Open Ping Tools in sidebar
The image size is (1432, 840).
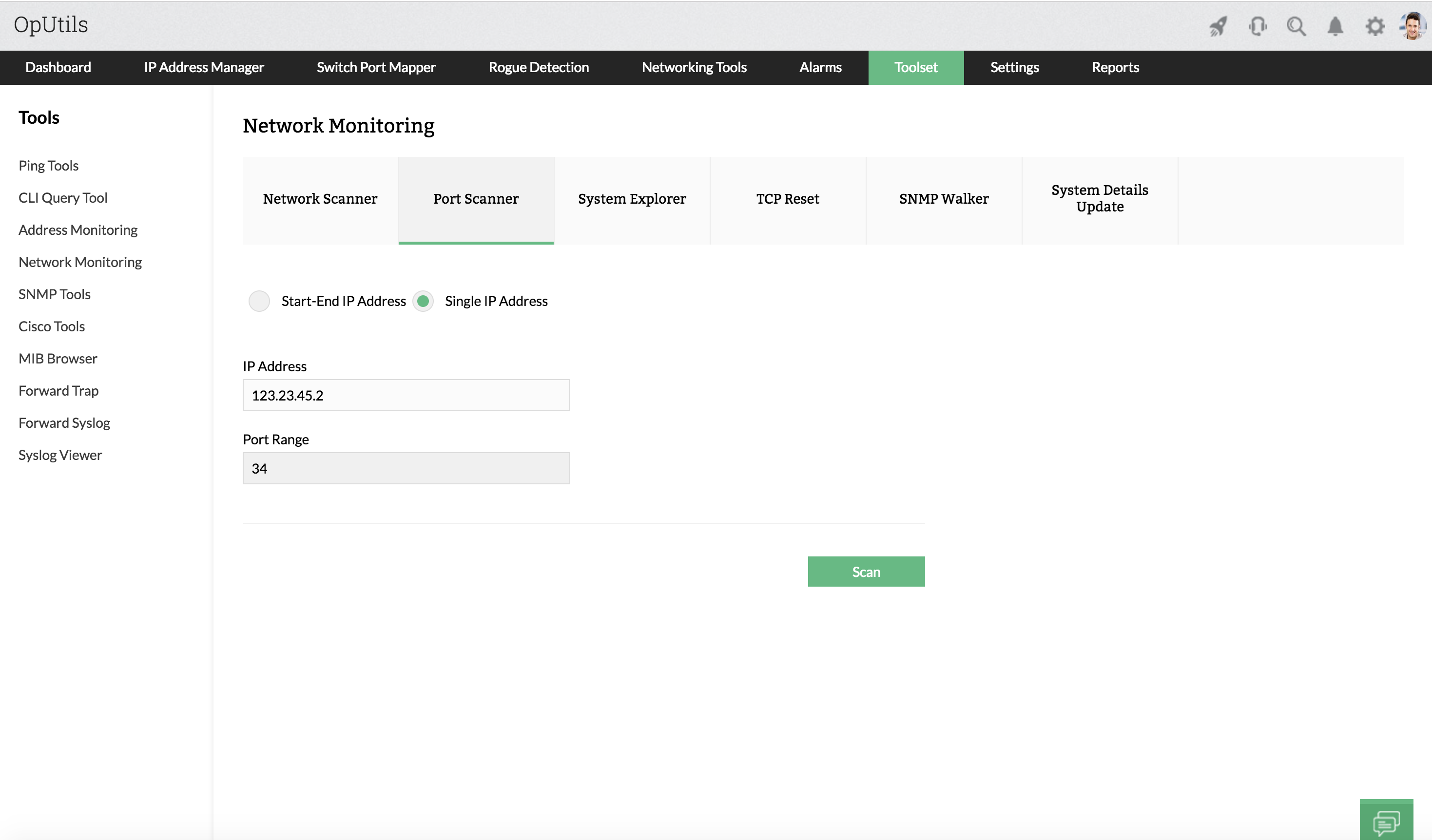click(48, 166)
